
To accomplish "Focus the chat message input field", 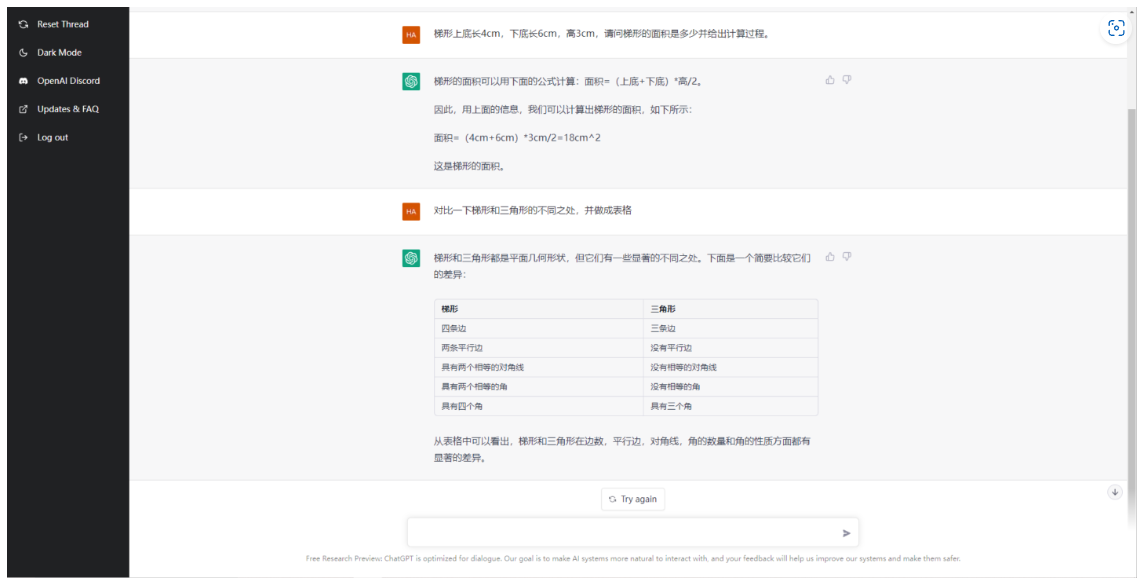I will (633, 533).
